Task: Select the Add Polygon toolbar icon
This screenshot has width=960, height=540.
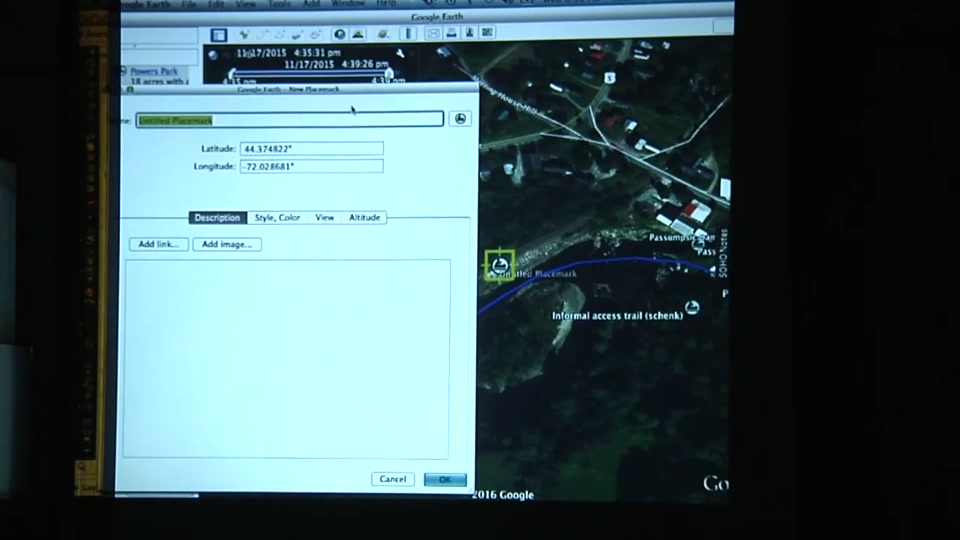Action: pyautogui.click(x=263, y=34)
